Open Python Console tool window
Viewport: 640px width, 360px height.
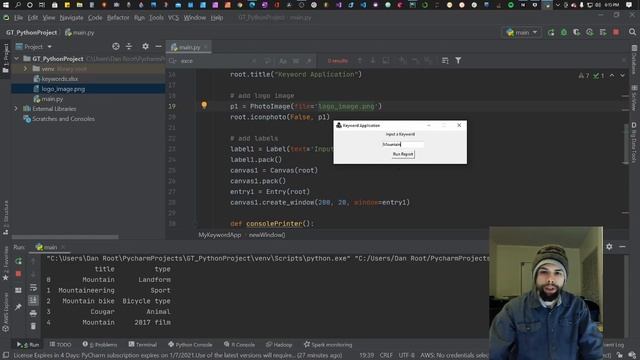click(190, 344)
